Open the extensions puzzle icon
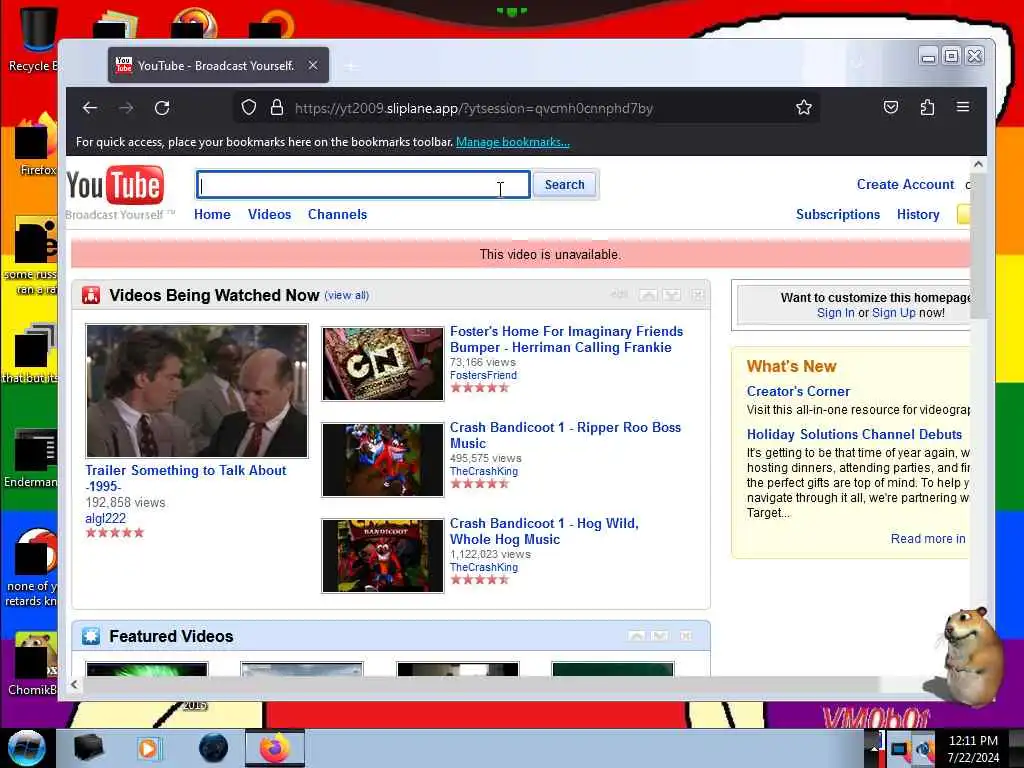 [927, 107]
